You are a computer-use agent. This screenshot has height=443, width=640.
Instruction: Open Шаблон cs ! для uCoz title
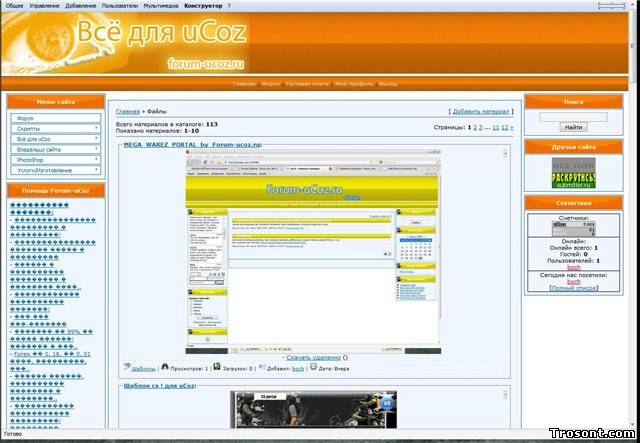[160, 385]
